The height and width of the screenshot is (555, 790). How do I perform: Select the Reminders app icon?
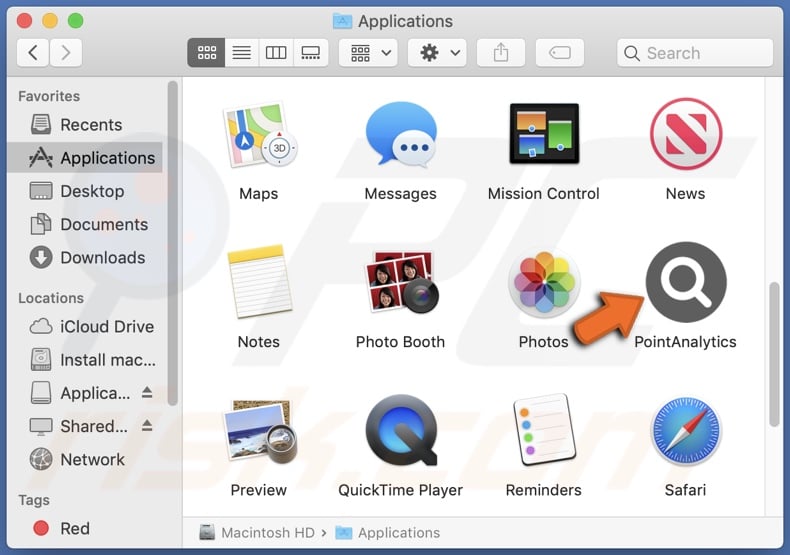544,431
